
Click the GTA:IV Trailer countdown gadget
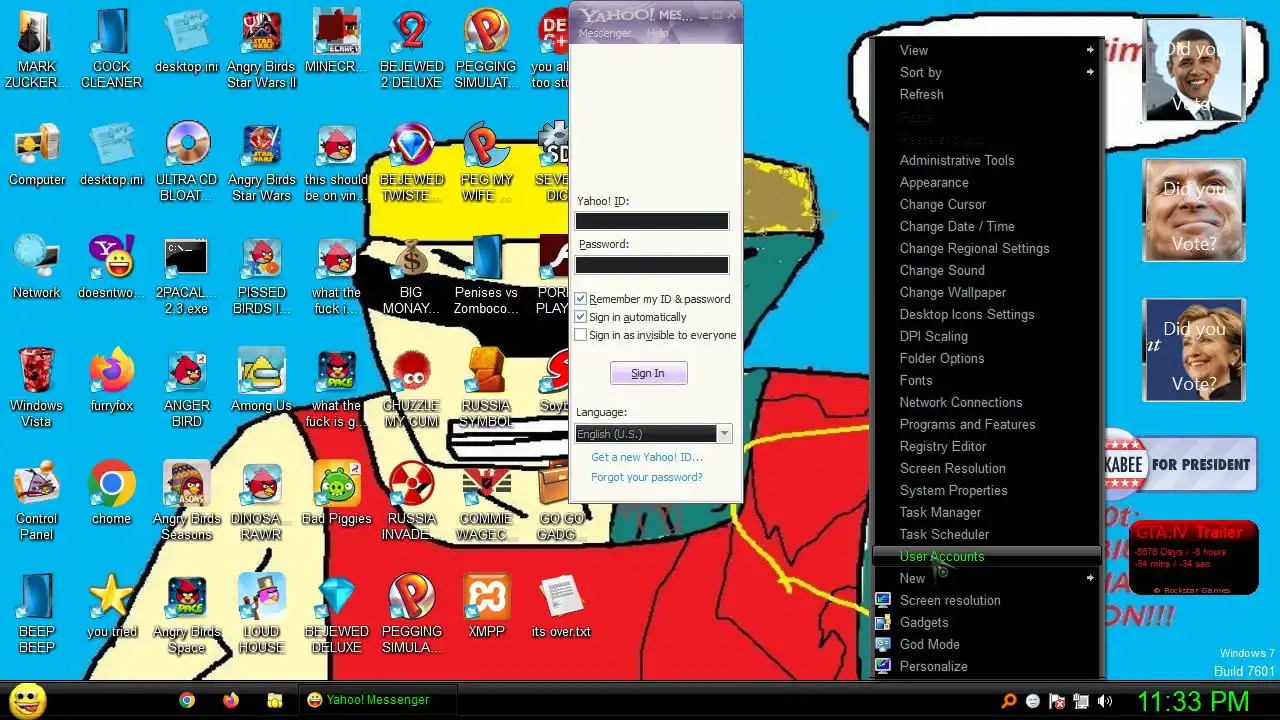[x=1193, y=557]
